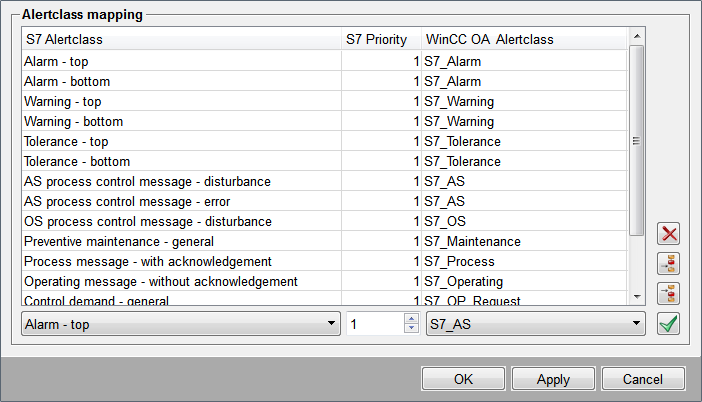Select the 'Tolerance - bottom' row
Viewport: 702px width, 402px height.
[325, 161]
